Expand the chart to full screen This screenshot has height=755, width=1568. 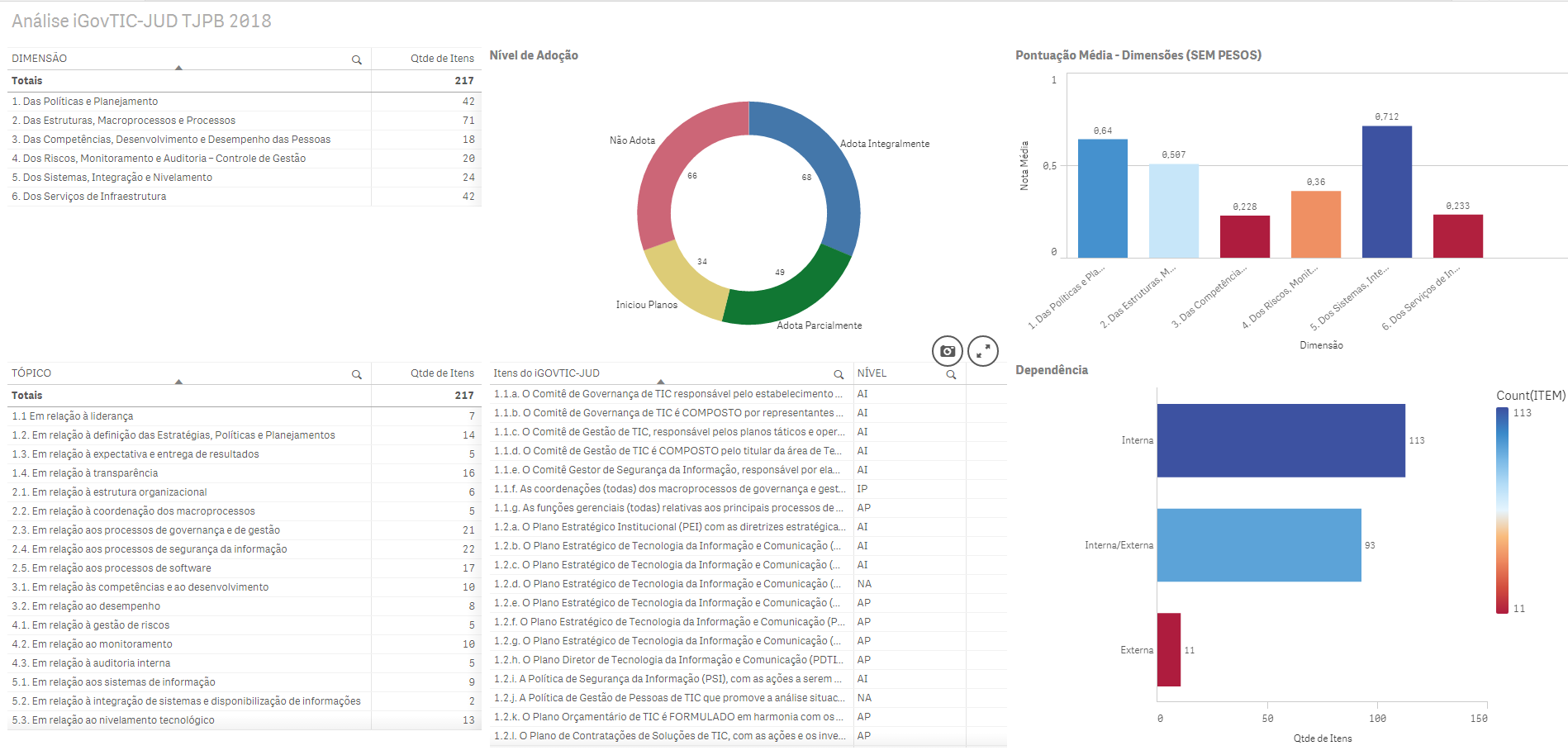[x=983, y=351]
